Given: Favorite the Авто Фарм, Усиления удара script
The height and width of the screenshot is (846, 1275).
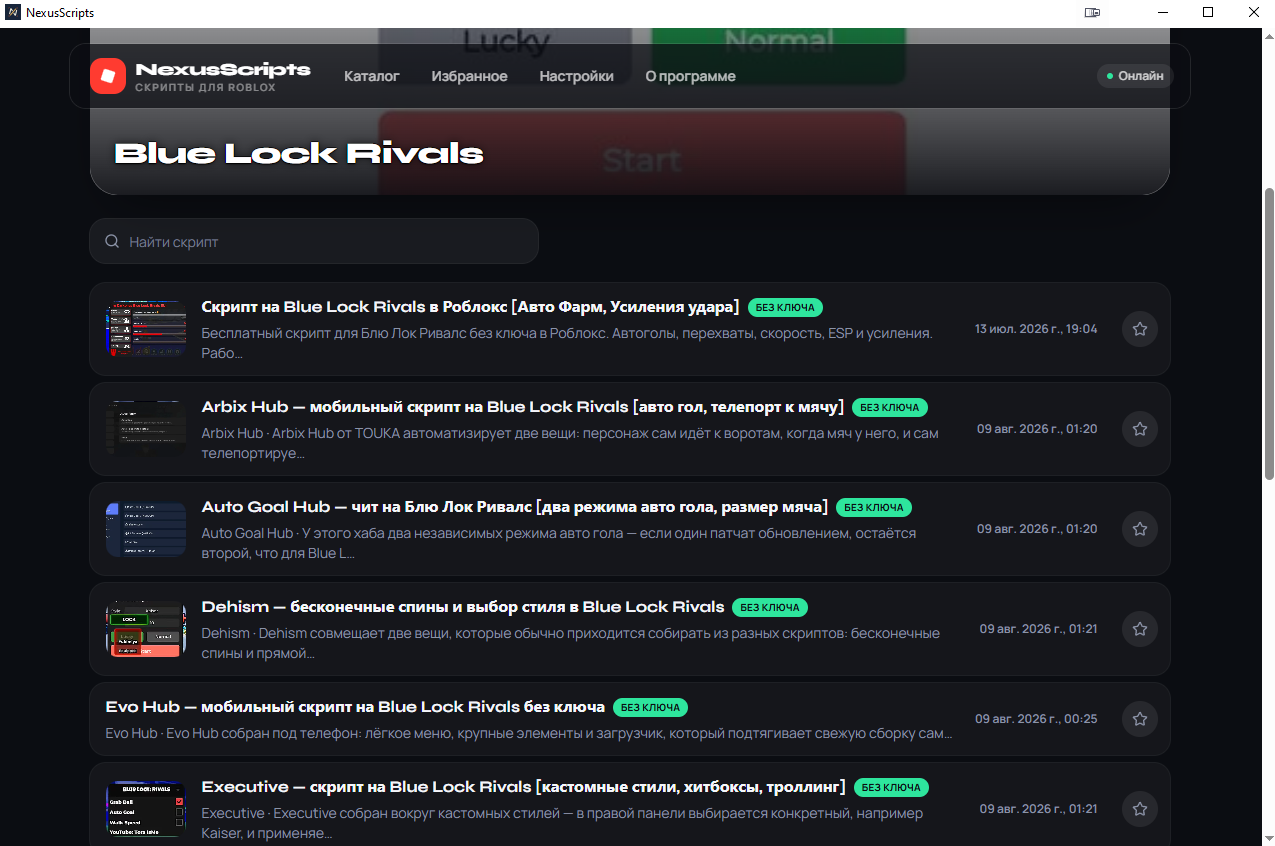Looking at the screenshot, I should tap(1140, 328).
